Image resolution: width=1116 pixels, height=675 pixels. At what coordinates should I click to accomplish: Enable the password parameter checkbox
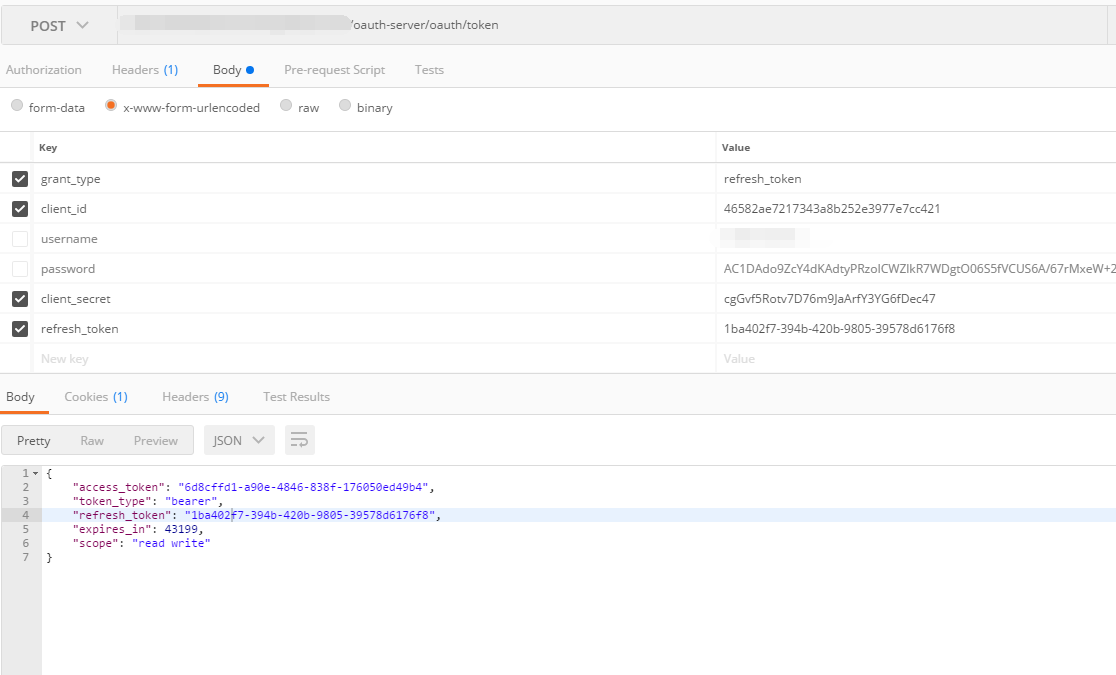(20, 269)
